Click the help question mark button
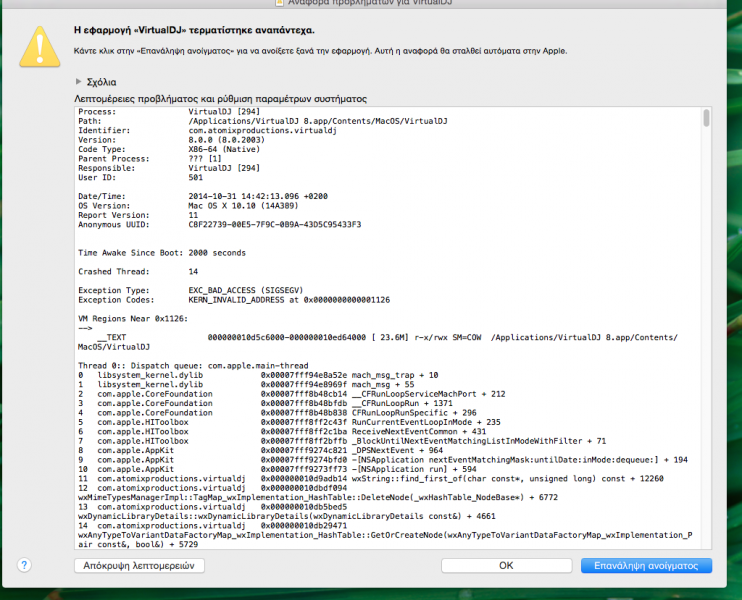Viewport: 742px width, 600px height. [x=24, y=565]
